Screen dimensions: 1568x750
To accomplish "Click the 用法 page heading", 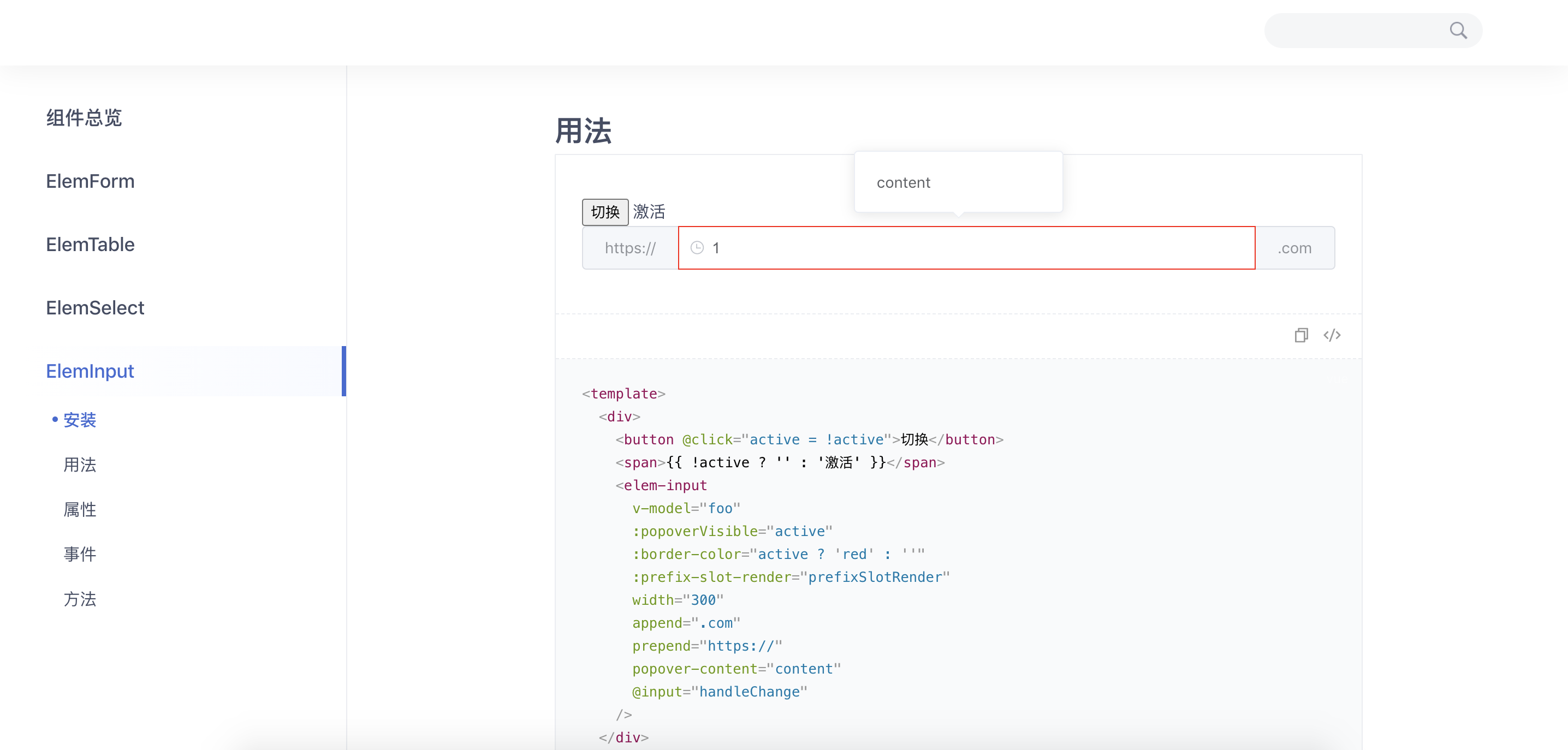I will 583,131.
